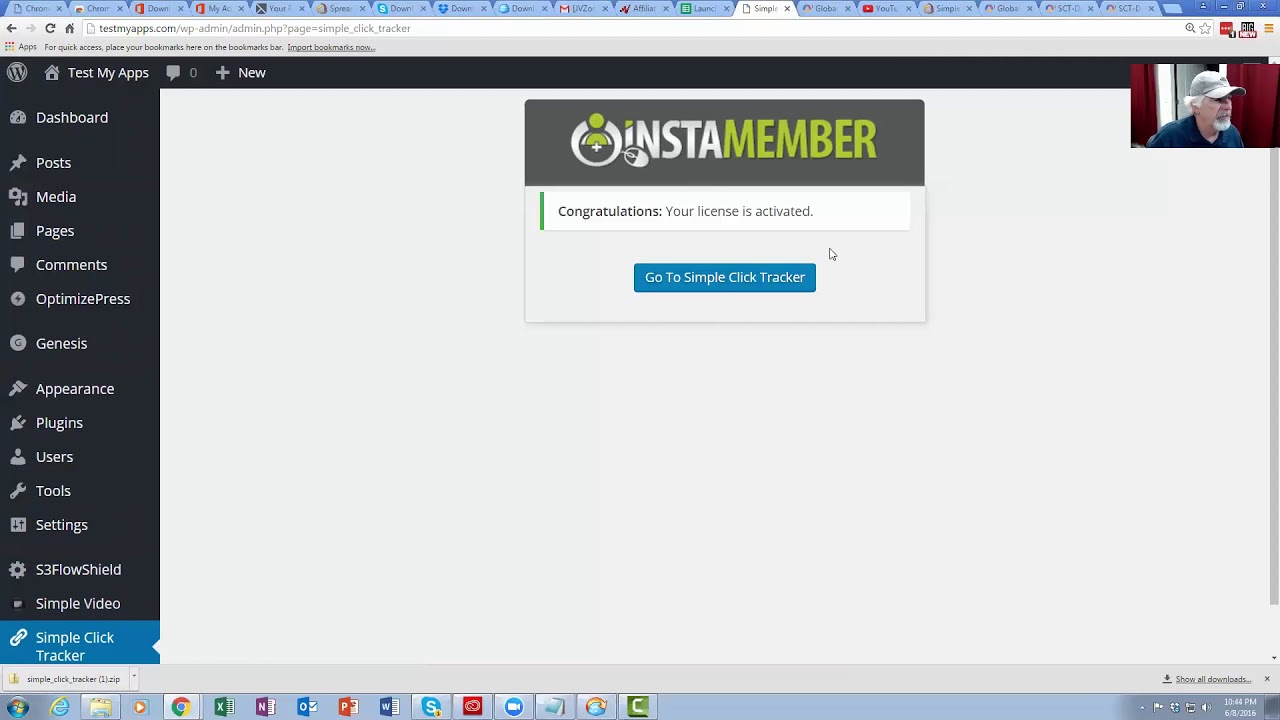Launch Internet Explorer from taskbar
Image resolution: width=1280 pixels, height=720 pixels.
pos(60,707)
